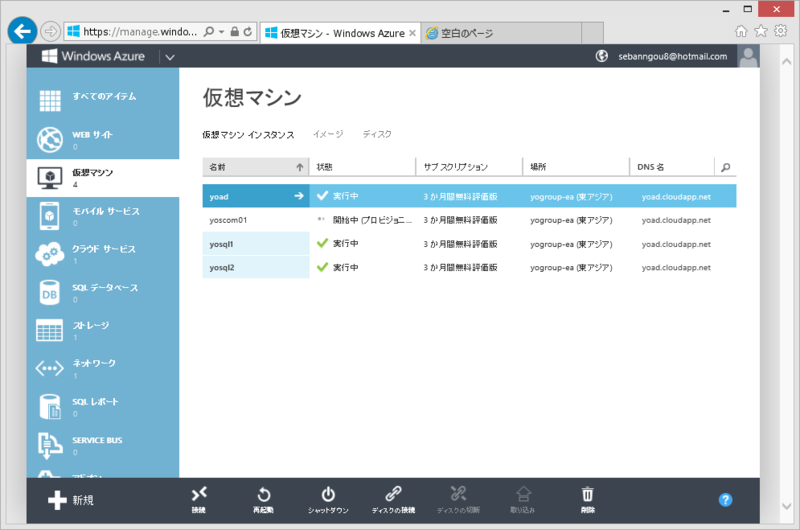Open Storage table icon
Viewport: 800px width, 530px height.
click(x=49, y=330)
